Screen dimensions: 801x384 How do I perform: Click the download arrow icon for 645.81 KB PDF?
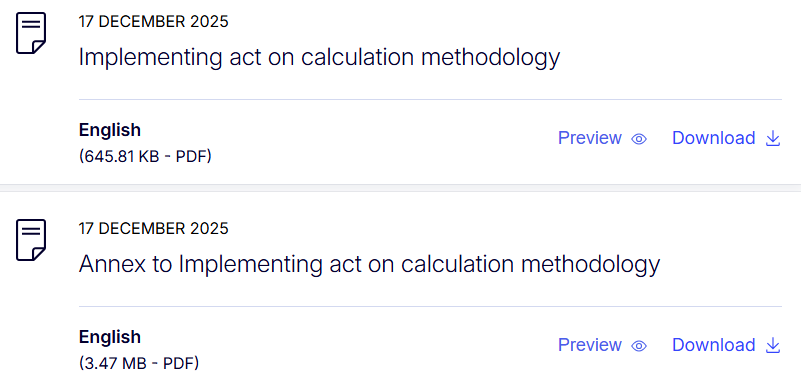tap(773, 138)
